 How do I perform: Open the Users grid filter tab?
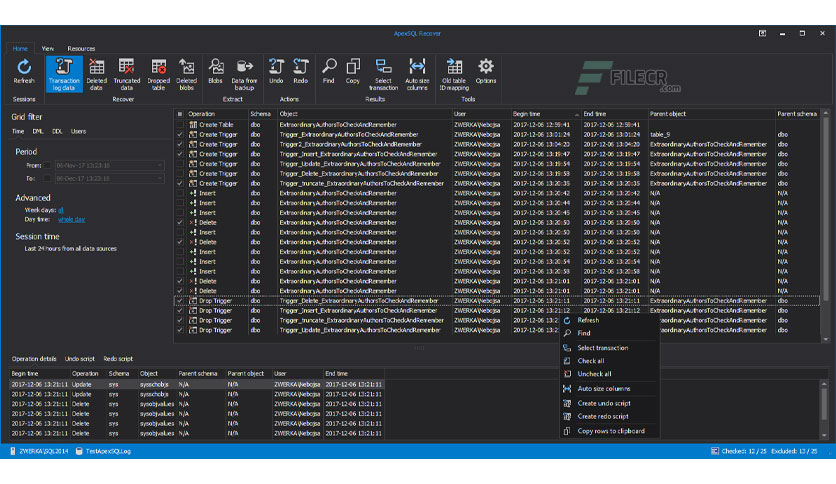coord(78,132)
